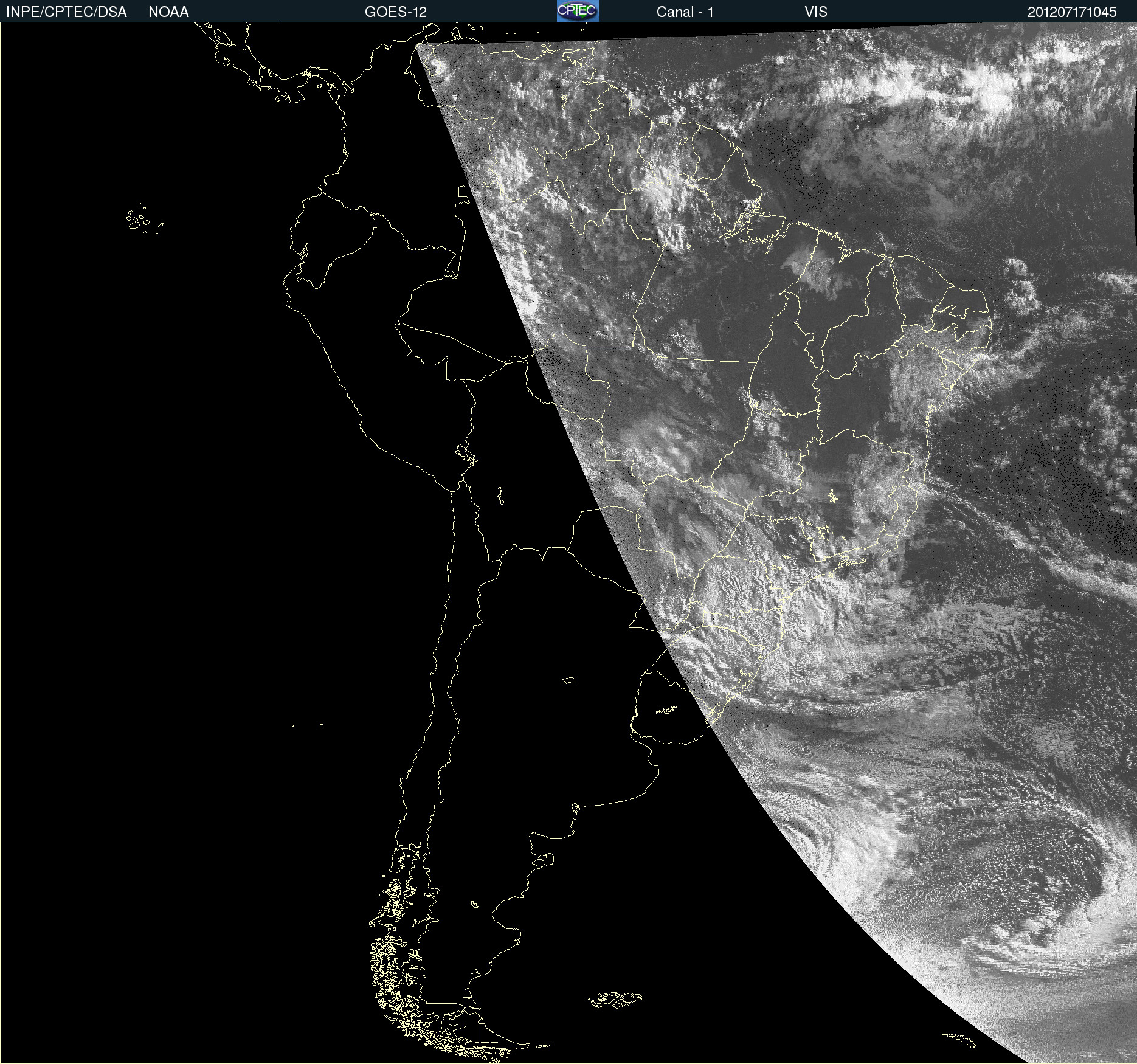
Task: Click the INPE/CPTEC/DSA header text
Action: pyautogui.click(x=66, y=12)
